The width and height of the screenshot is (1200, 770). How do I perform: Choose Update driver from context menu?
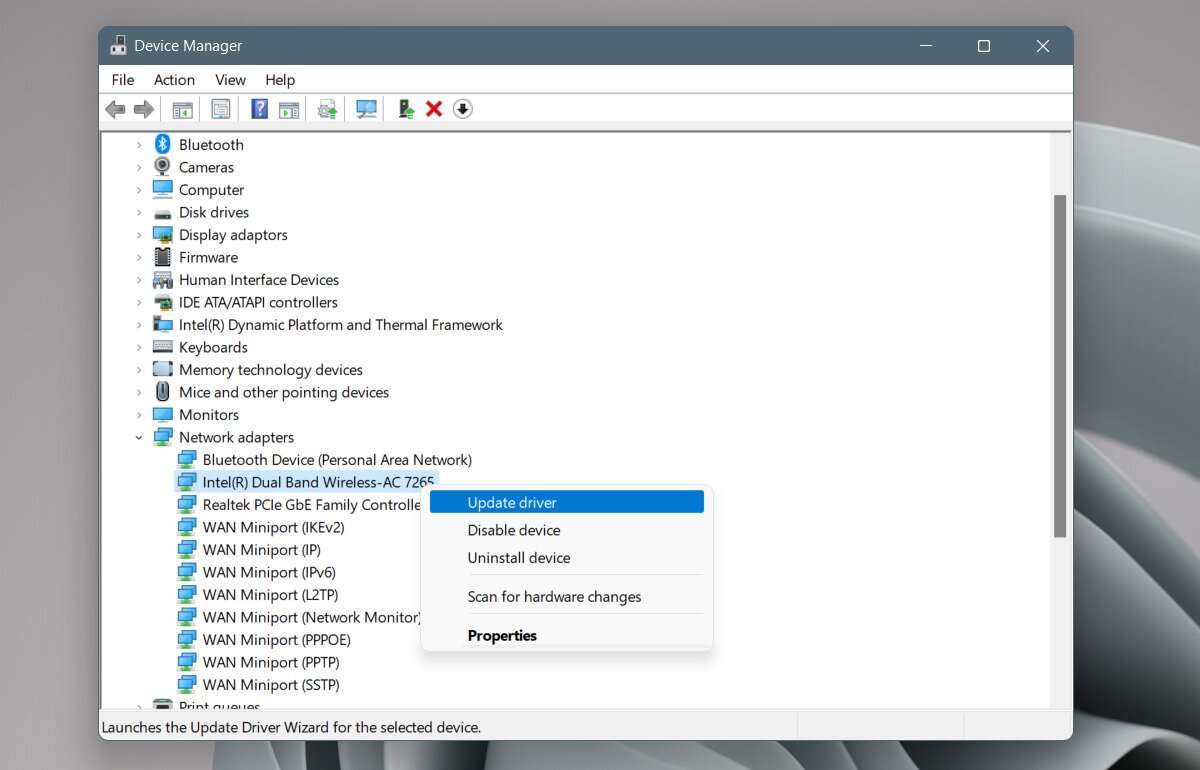pyautogui.click(x=512, y=502)
